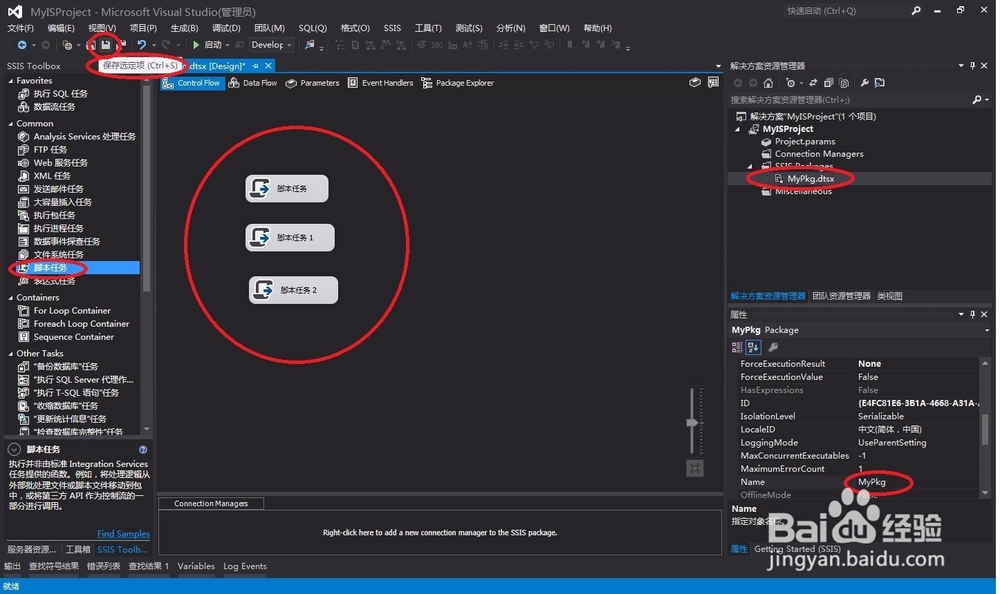Collapse the Favorites group in SSIS Toolbox
This screenshot has width=1000, height=594.
(x=10, y=81)
